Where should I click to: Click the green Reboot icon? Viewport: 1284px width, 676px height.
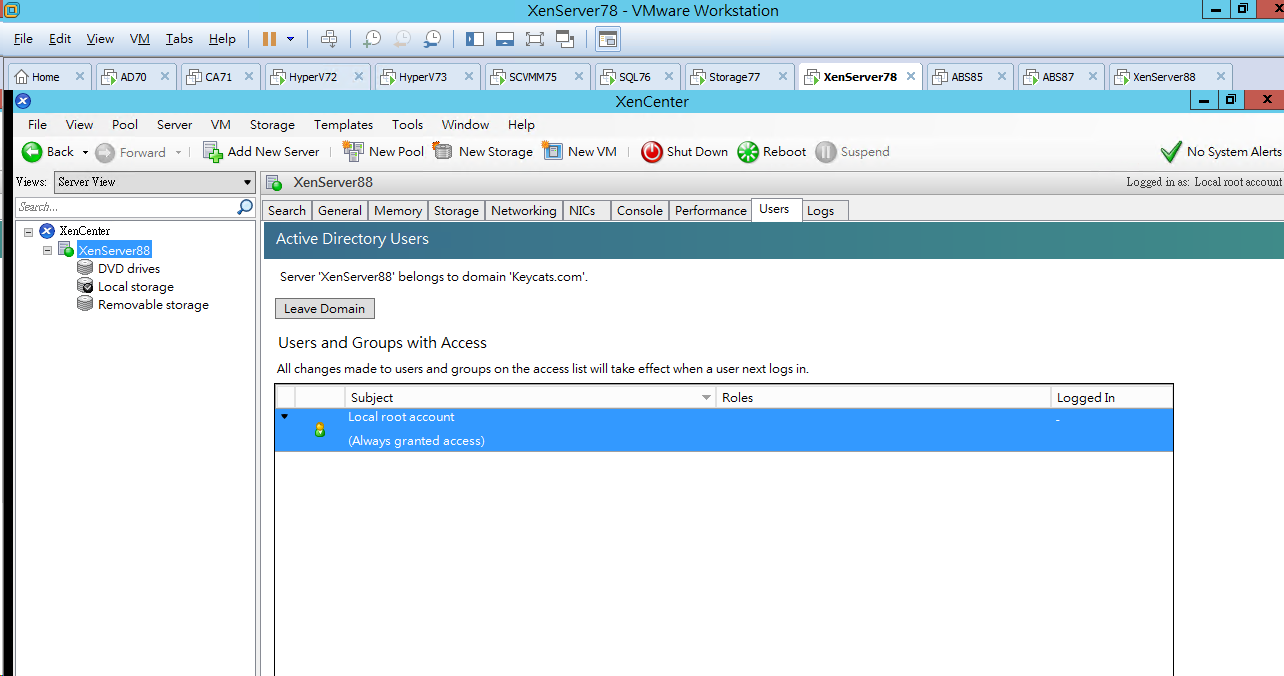[748, 152]
